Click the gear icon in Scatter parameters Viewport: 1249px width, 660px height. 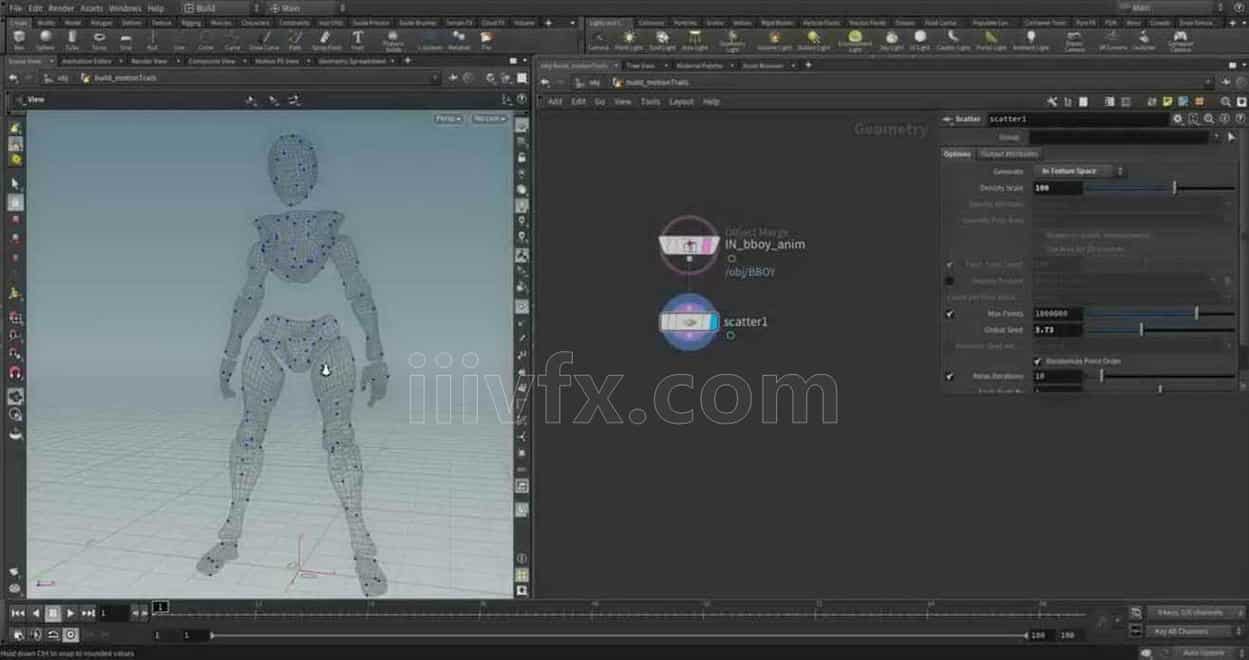point(1178,119)
